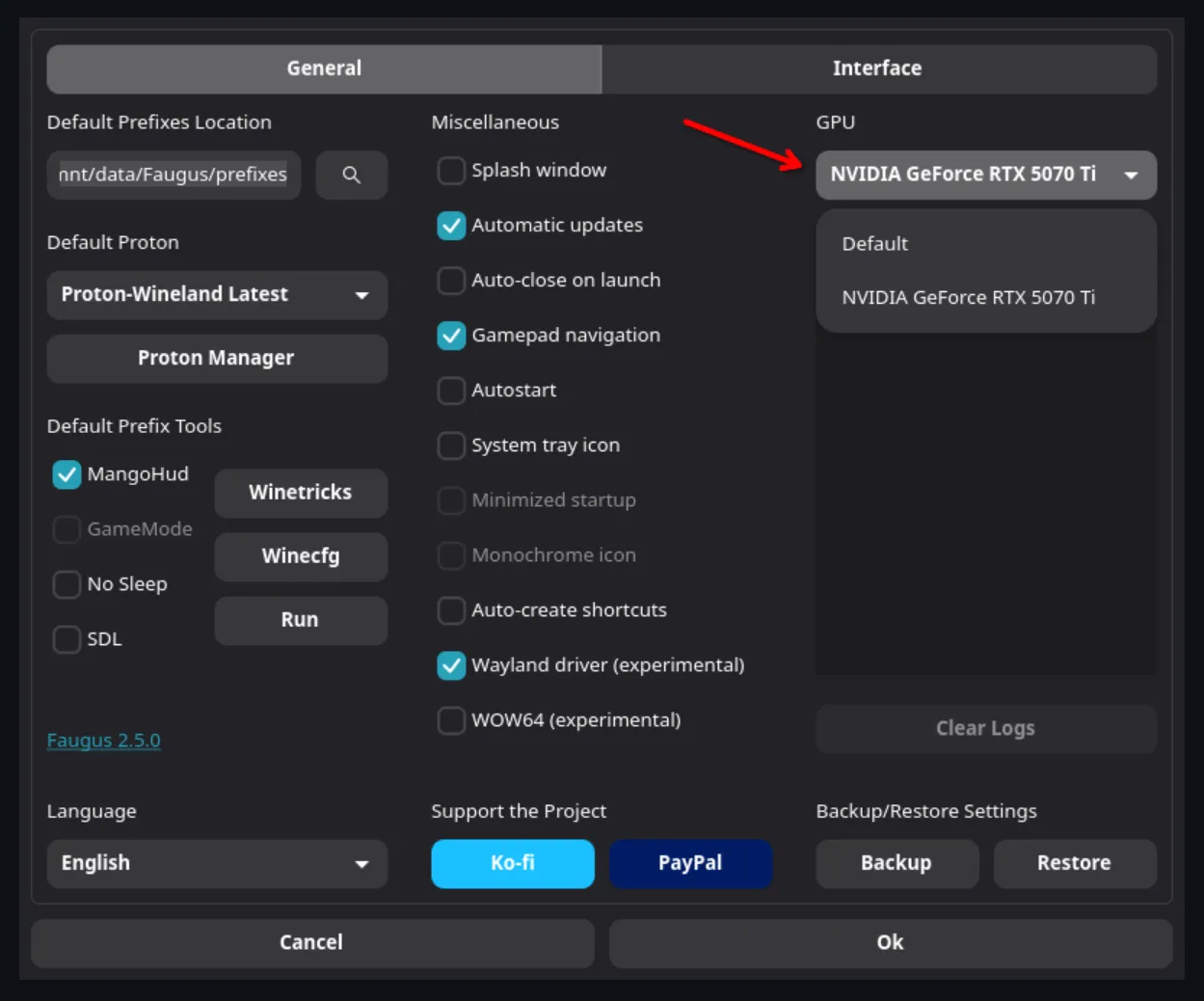This screenshot has height=1001, width=1204.
Task: Edit the Default Prefixes Location field
Action: tap(174, 175)
